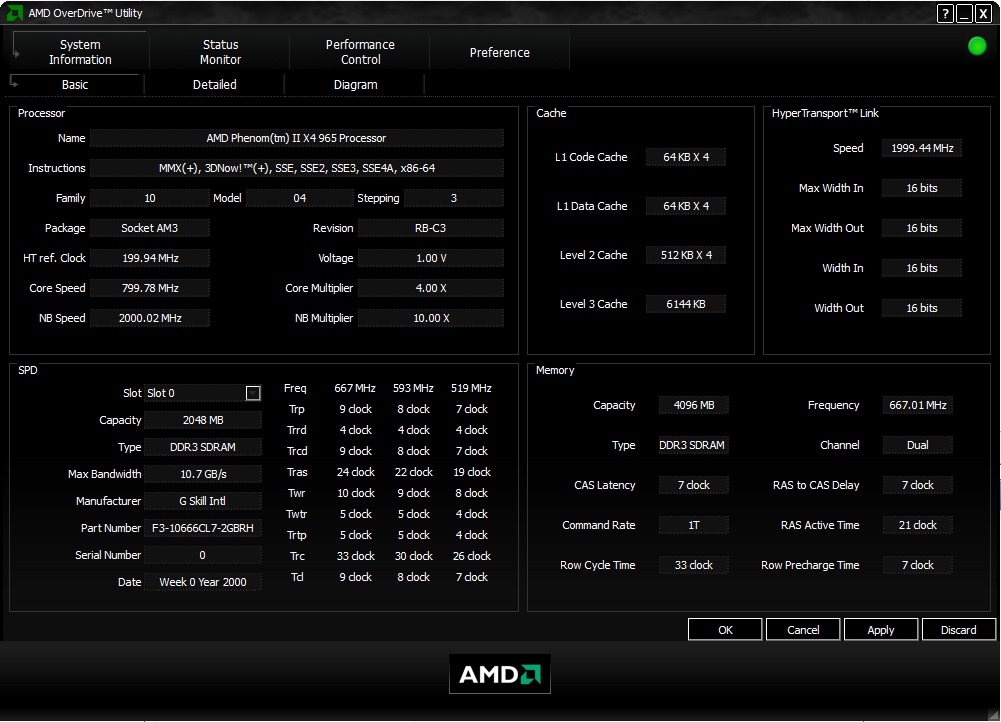This screenshot has height=722, width=1001.
Task: Click the 593 MHz Freq column header
Action: point(413,388)
